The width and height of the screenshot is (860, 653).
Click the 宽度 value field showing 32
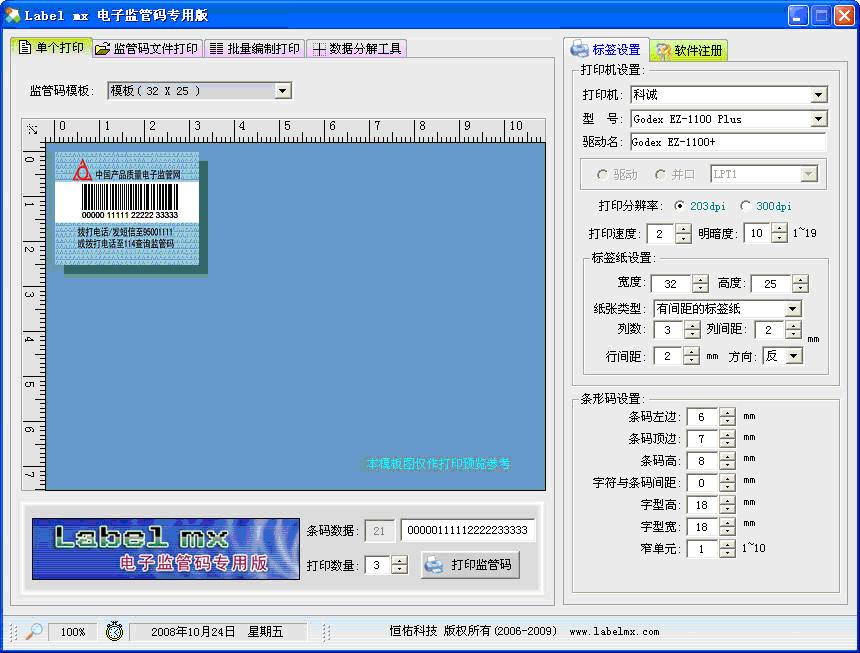click(672, 283)
